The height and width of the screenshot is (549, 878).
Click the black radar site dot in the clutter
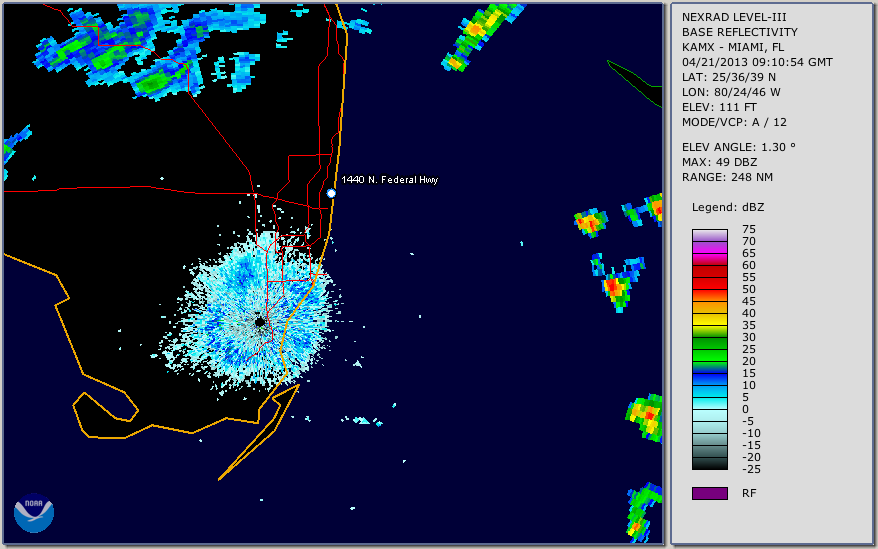click(260, 322)
